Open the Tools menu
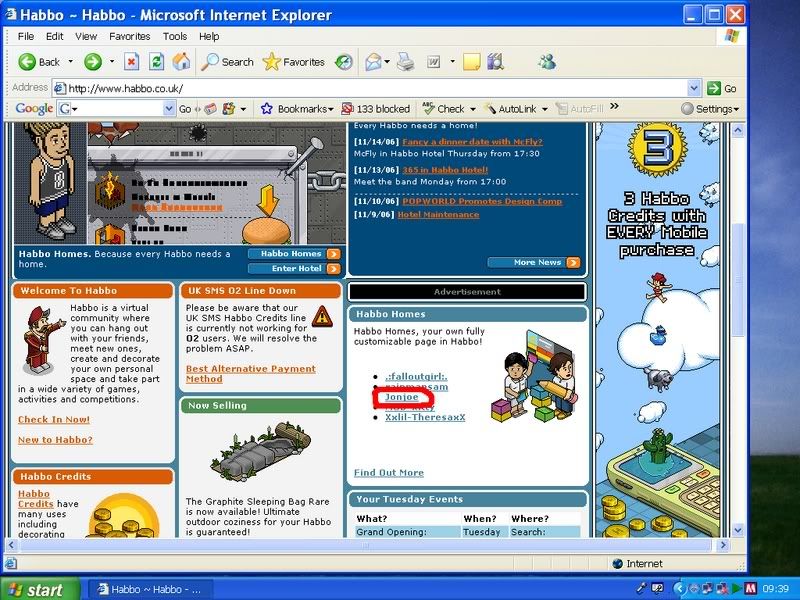Viewport: 800px width, 600px height. coord(175,36)
